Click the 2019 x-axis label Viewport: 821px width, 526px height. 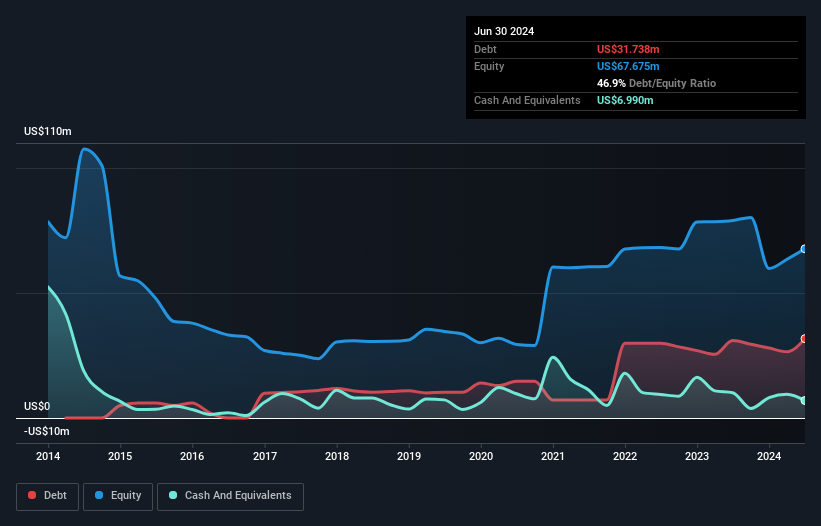[x=409, y=456]
